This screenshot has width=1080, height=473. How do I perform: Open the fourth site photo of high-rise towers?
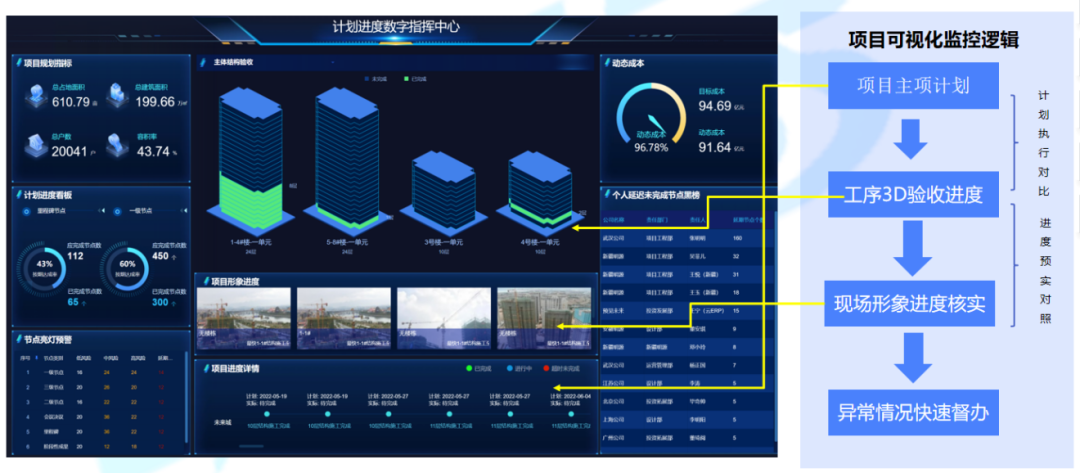544,317
